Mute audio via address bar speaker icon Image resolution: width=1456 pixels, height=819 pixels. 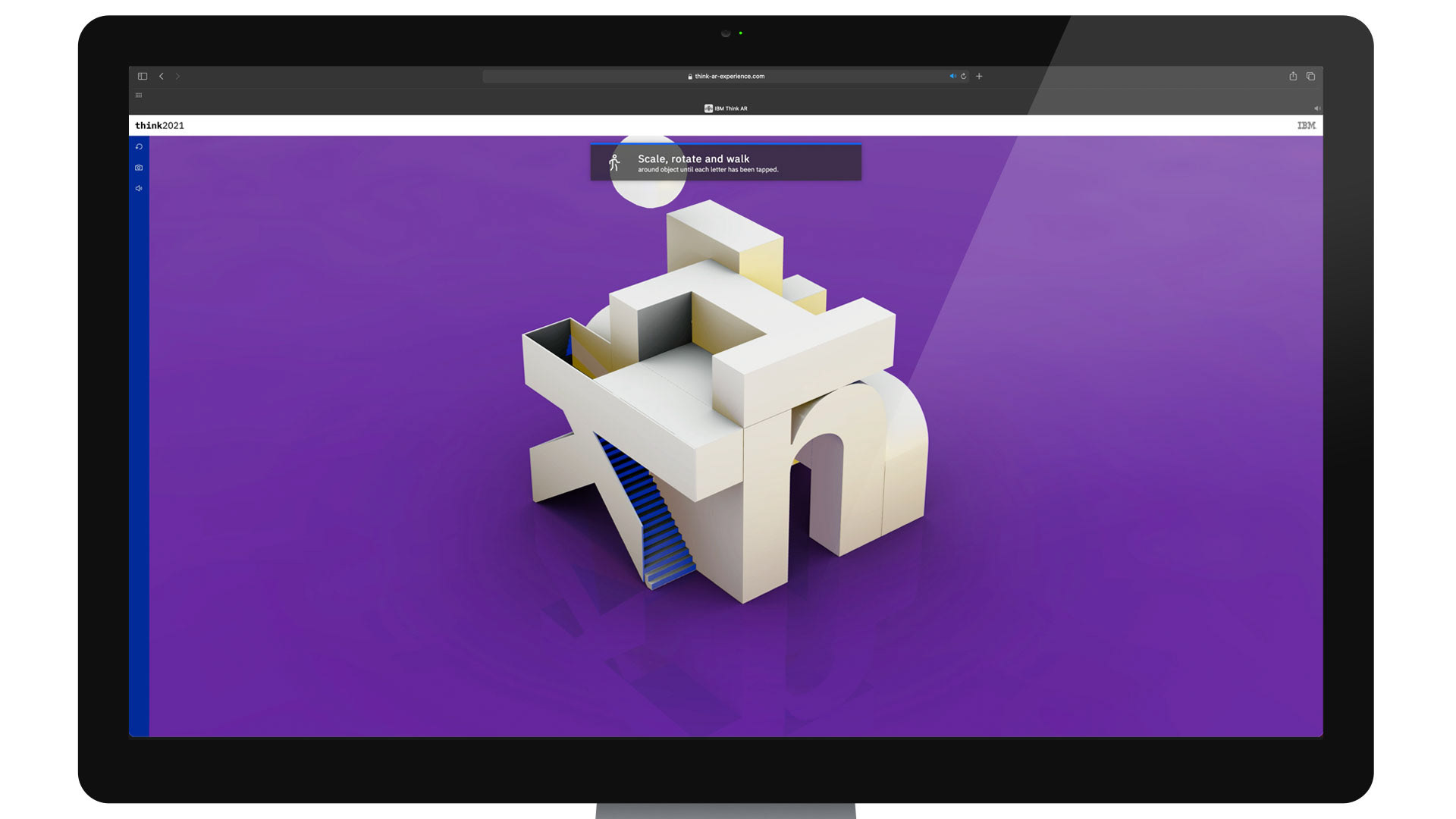[952, 77]
